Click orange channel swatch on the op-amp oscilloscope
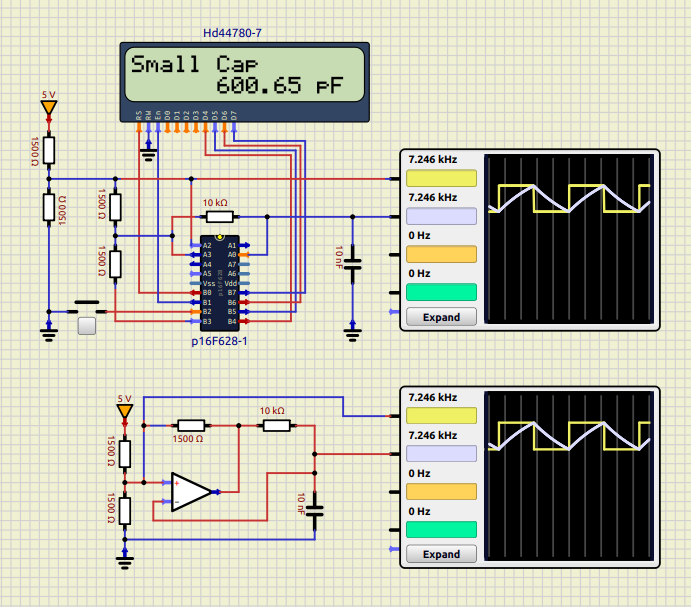The height and width of the screenshot is (607, 691). click(x=441, y=491)
